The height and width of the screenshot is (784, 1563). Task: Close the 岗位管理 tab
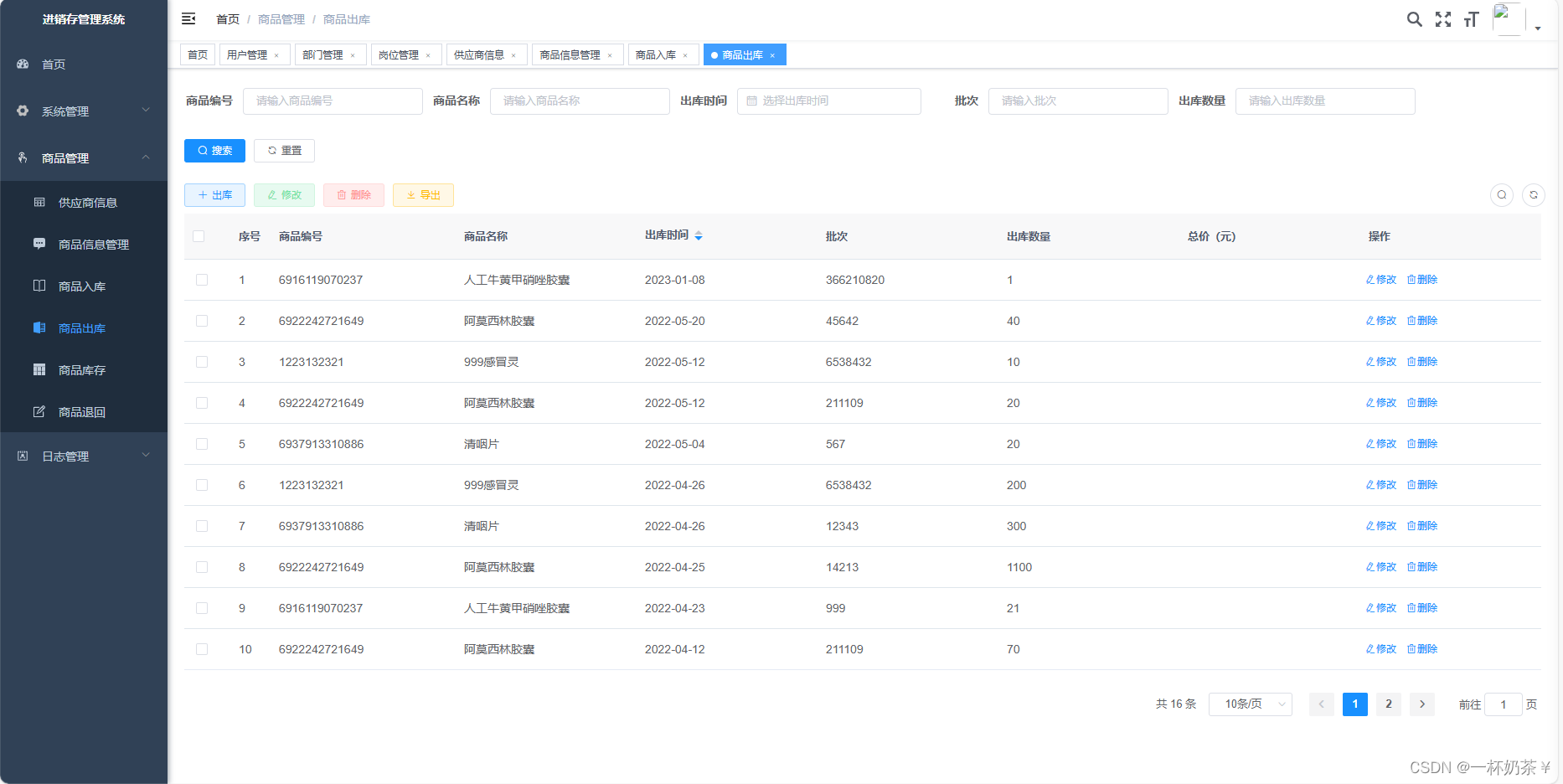(x=428, y=55)
